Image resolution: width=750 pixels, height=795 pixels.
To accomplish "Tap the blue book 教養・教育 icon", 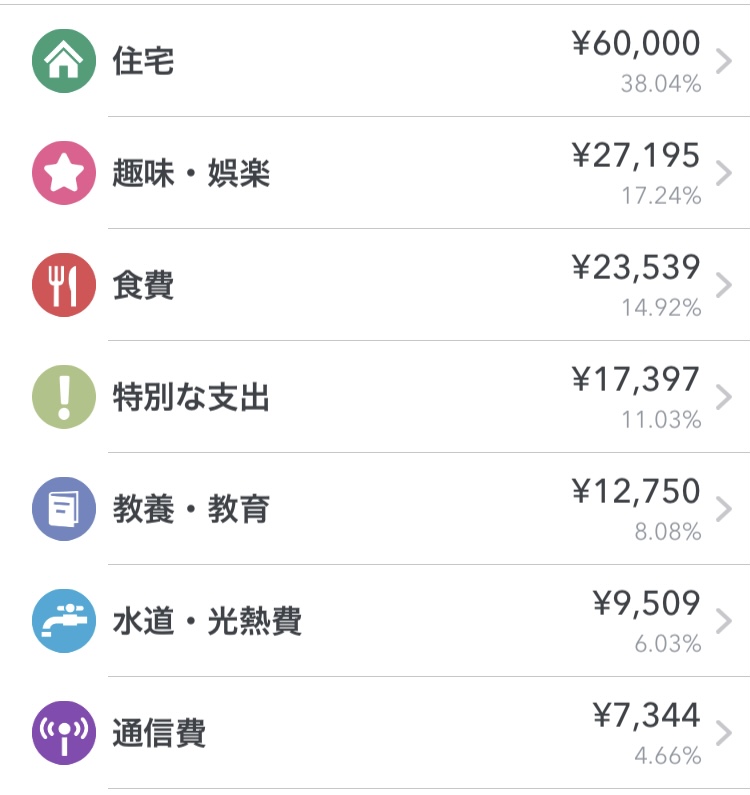I will pos(64,509).
